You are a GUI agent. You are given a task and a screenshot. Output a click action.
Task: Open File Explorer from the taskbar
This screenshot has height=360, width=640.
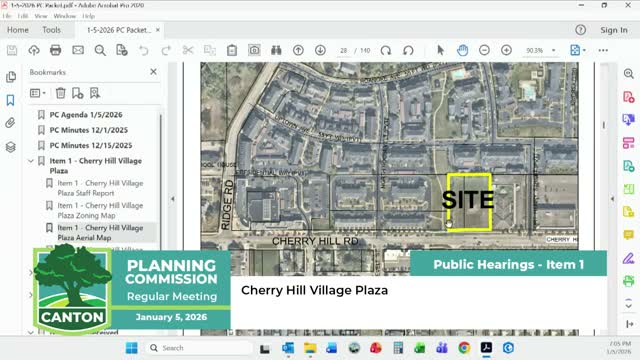click(310, 348)
